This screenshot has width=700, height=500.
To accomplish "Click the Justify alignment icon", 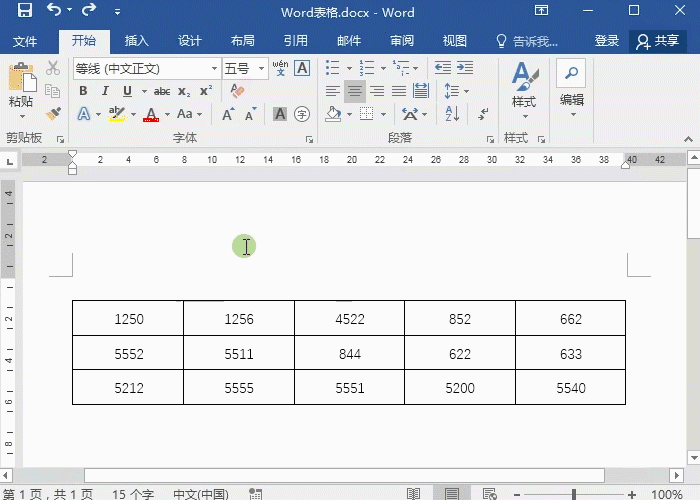I will click(399, 91).
